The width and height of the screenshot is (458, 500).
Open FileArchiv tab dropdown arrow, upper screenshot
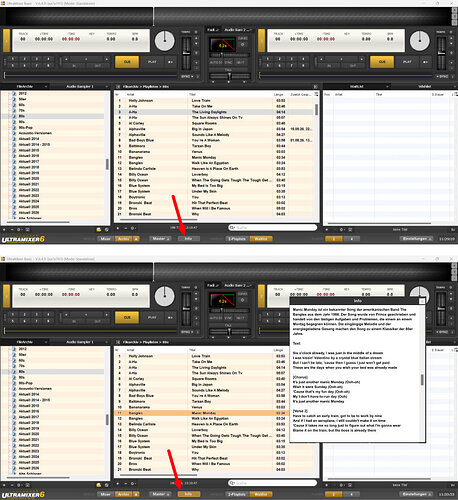click(x=46, y=87)
